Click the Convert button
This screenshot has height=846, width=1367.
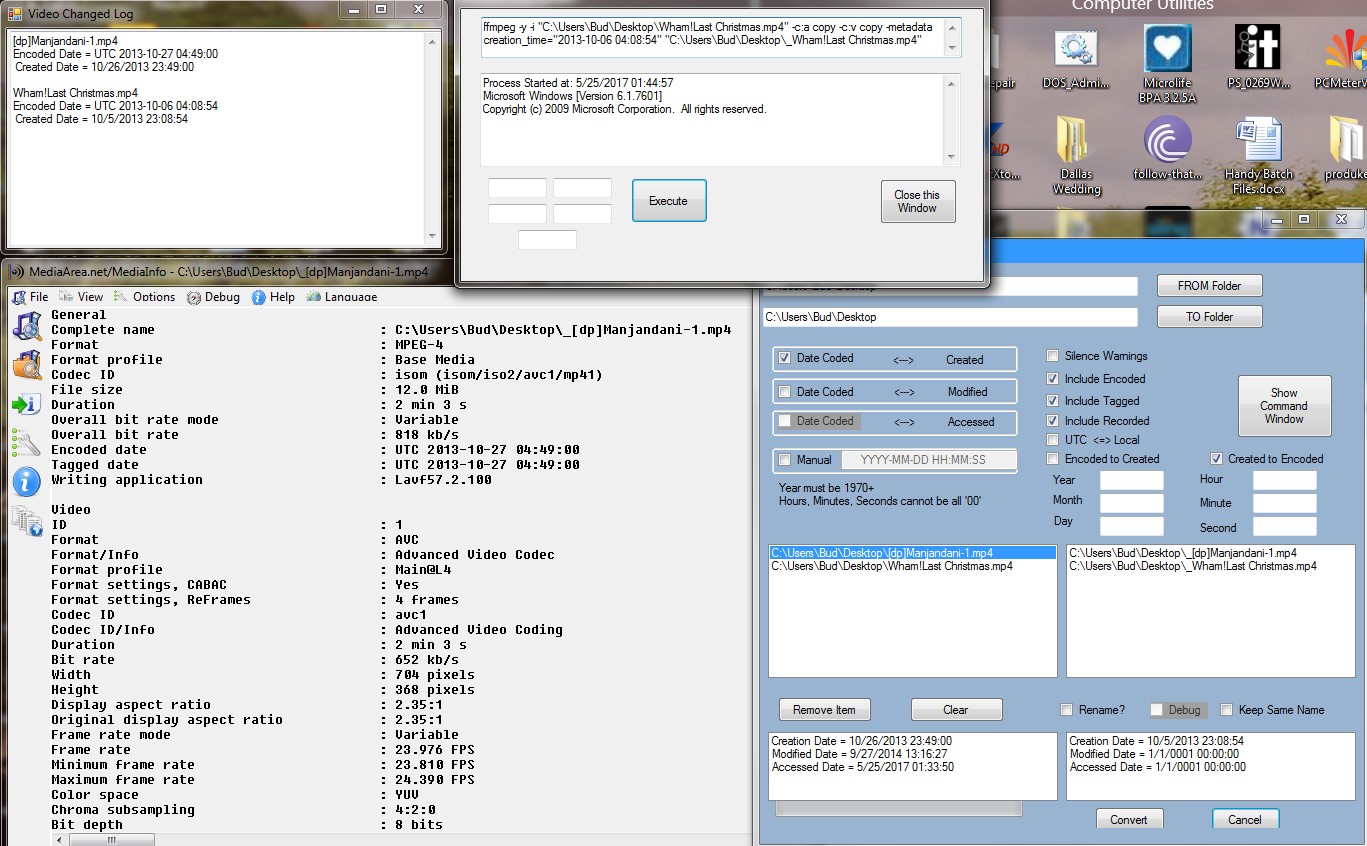pyautogui.click(x=1129, y=819)
